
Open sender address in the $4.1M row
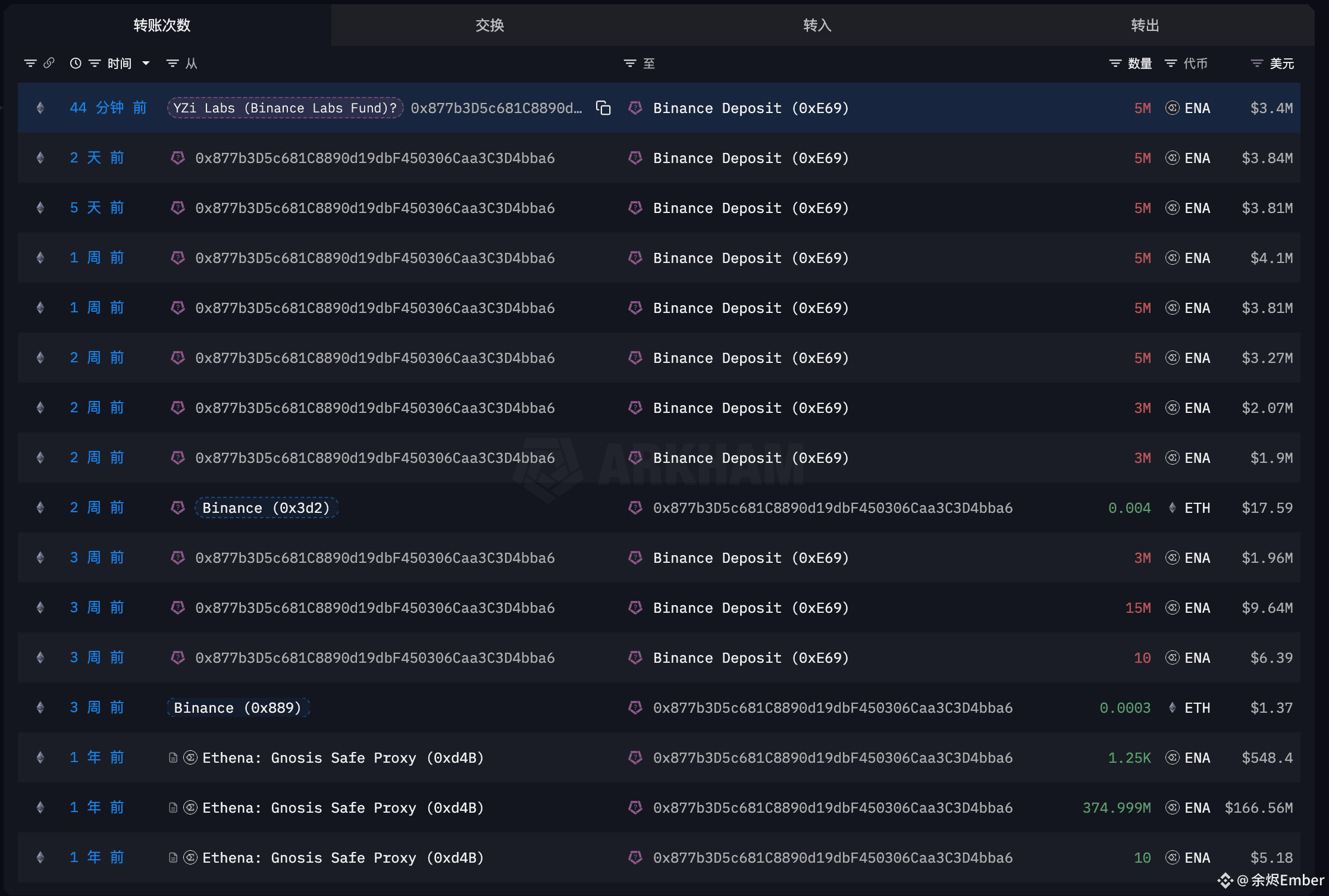[x=375, y=258]
